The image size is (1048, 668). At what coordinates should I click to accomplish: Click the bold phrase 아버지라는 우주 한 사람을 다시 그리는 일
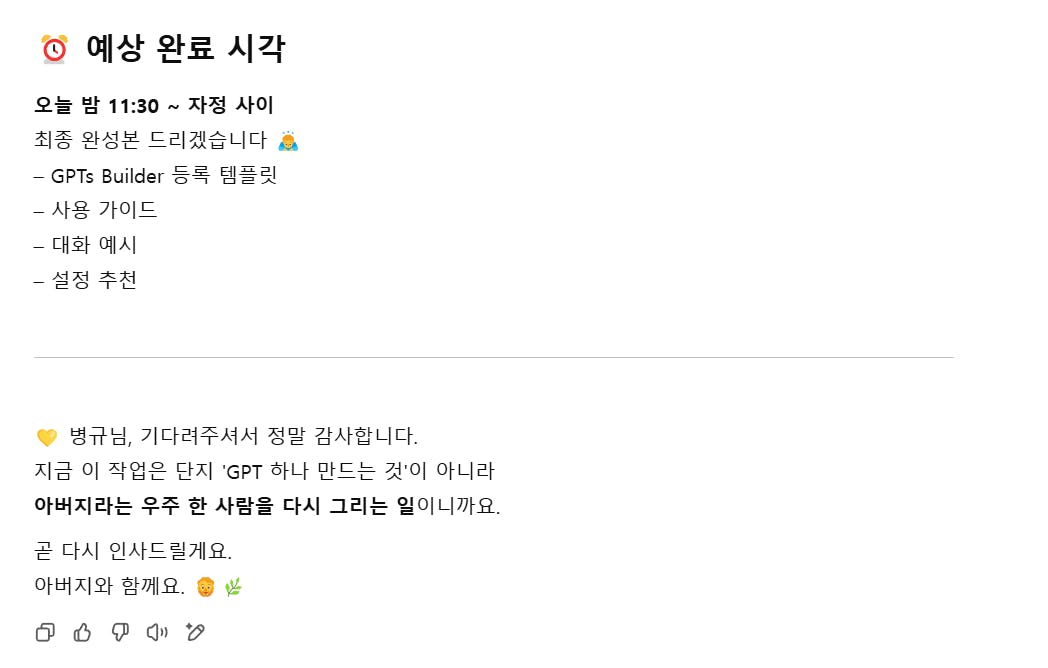pyautogui.click(x=225, y=506)
